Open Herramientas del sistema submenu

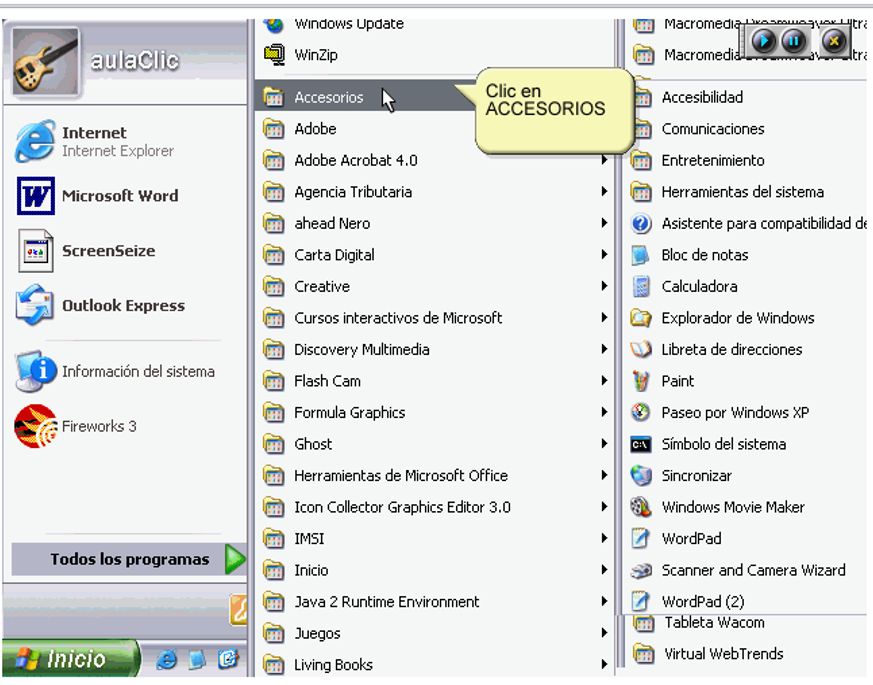tap(747, 192)
